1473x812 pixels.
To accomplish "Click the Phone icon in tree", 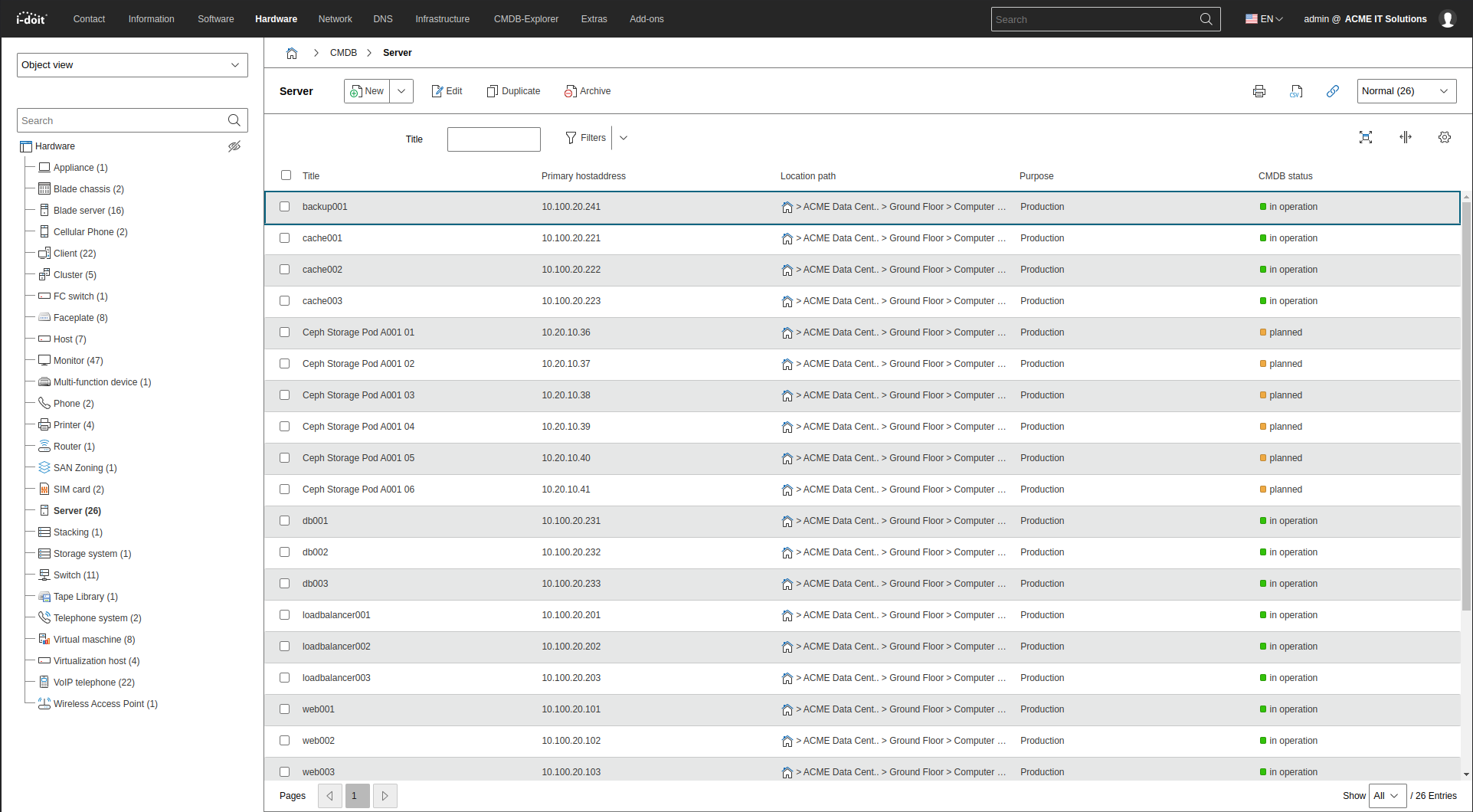I will click(44, 403).
